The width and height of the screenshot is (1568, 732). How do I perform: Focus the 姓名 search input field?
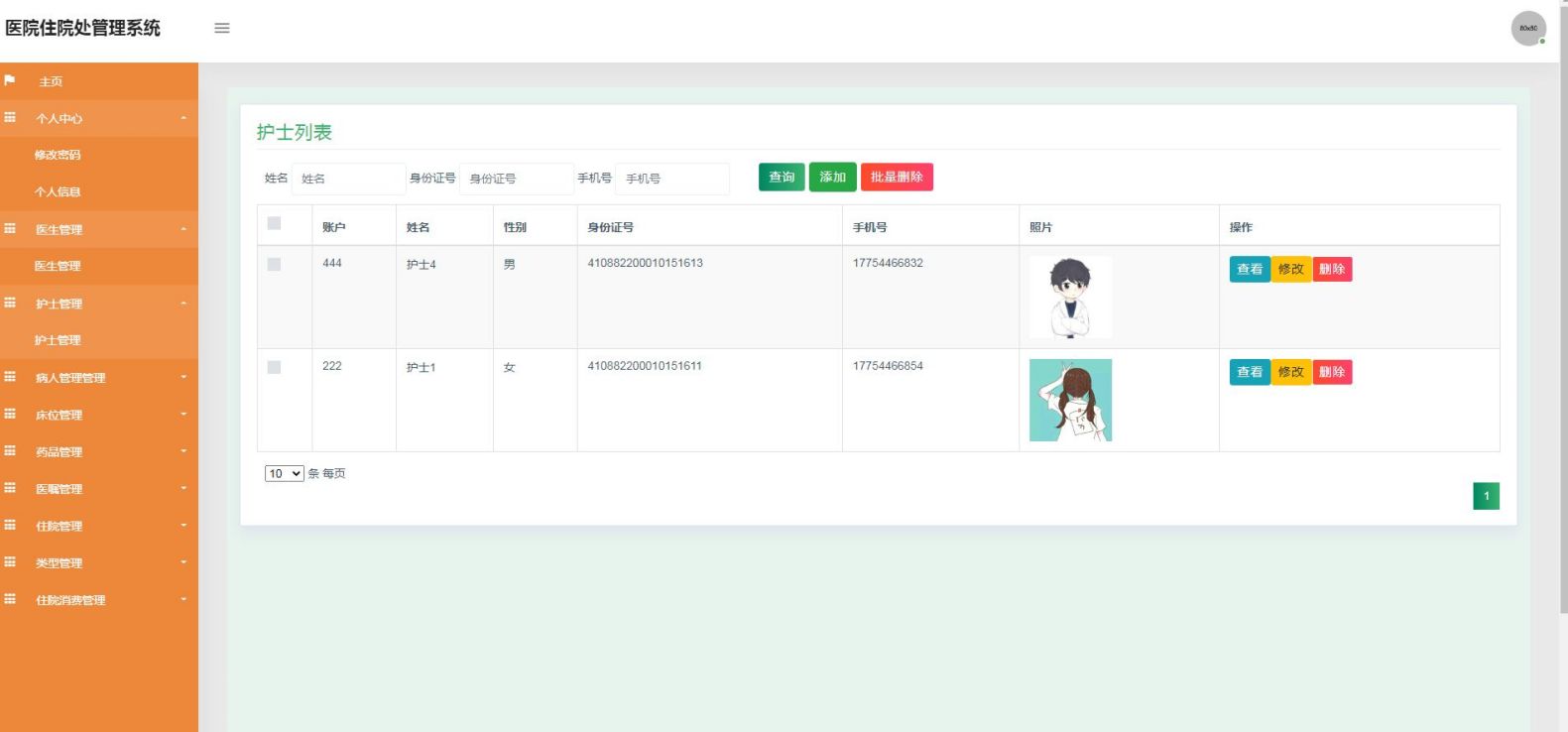pos(348,179)
